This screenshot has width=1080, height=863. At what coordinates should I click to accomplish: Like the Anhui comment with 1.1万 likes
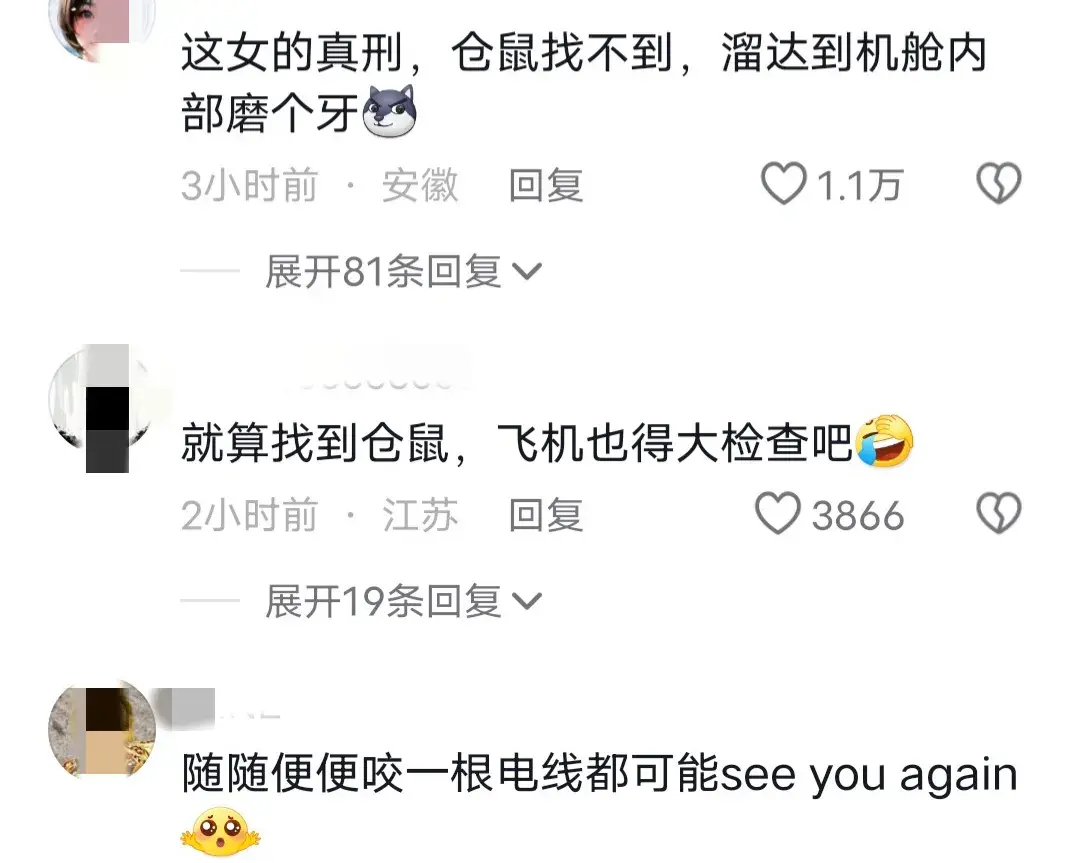(783, 184)
